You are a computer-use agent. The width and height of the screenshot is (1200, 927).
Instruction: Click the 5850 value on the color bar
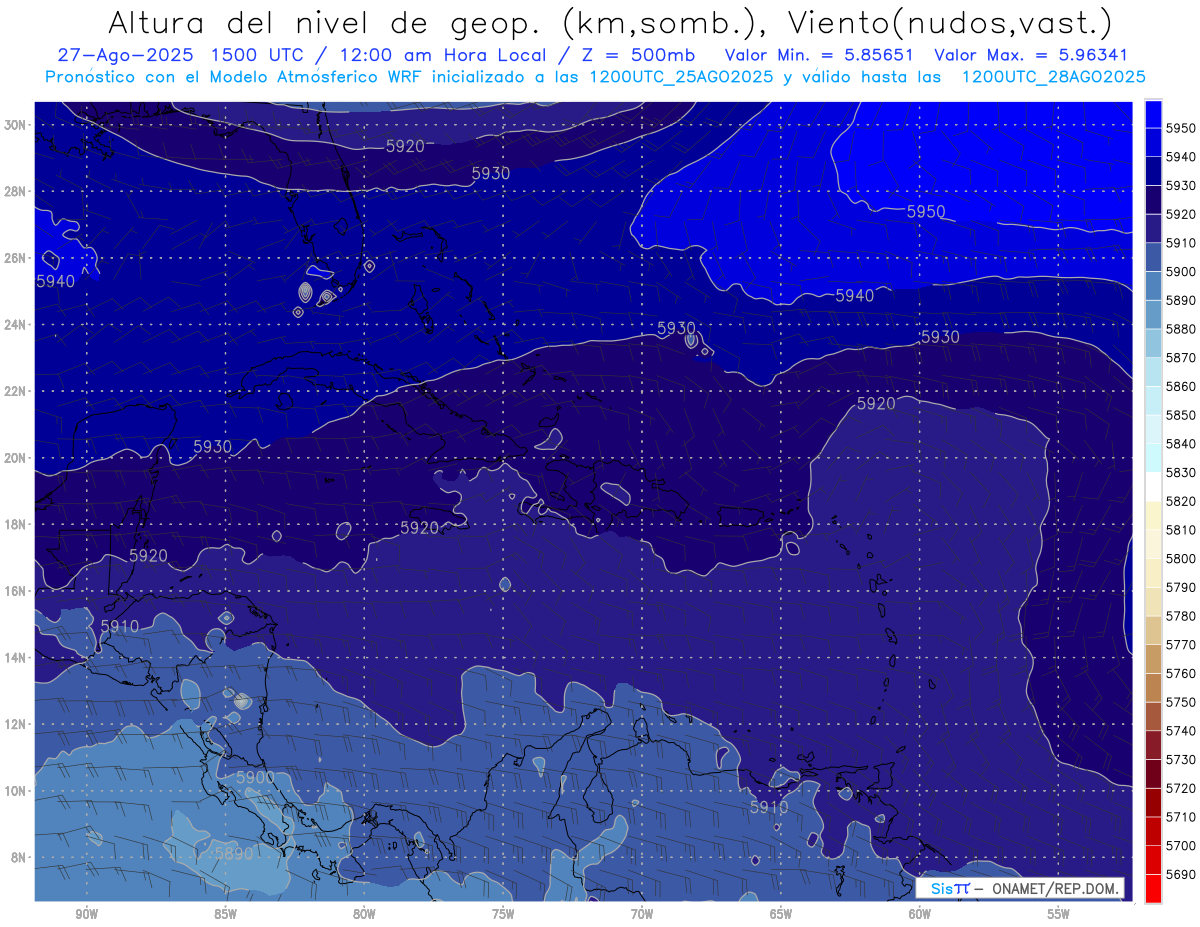click(1180, 414)
